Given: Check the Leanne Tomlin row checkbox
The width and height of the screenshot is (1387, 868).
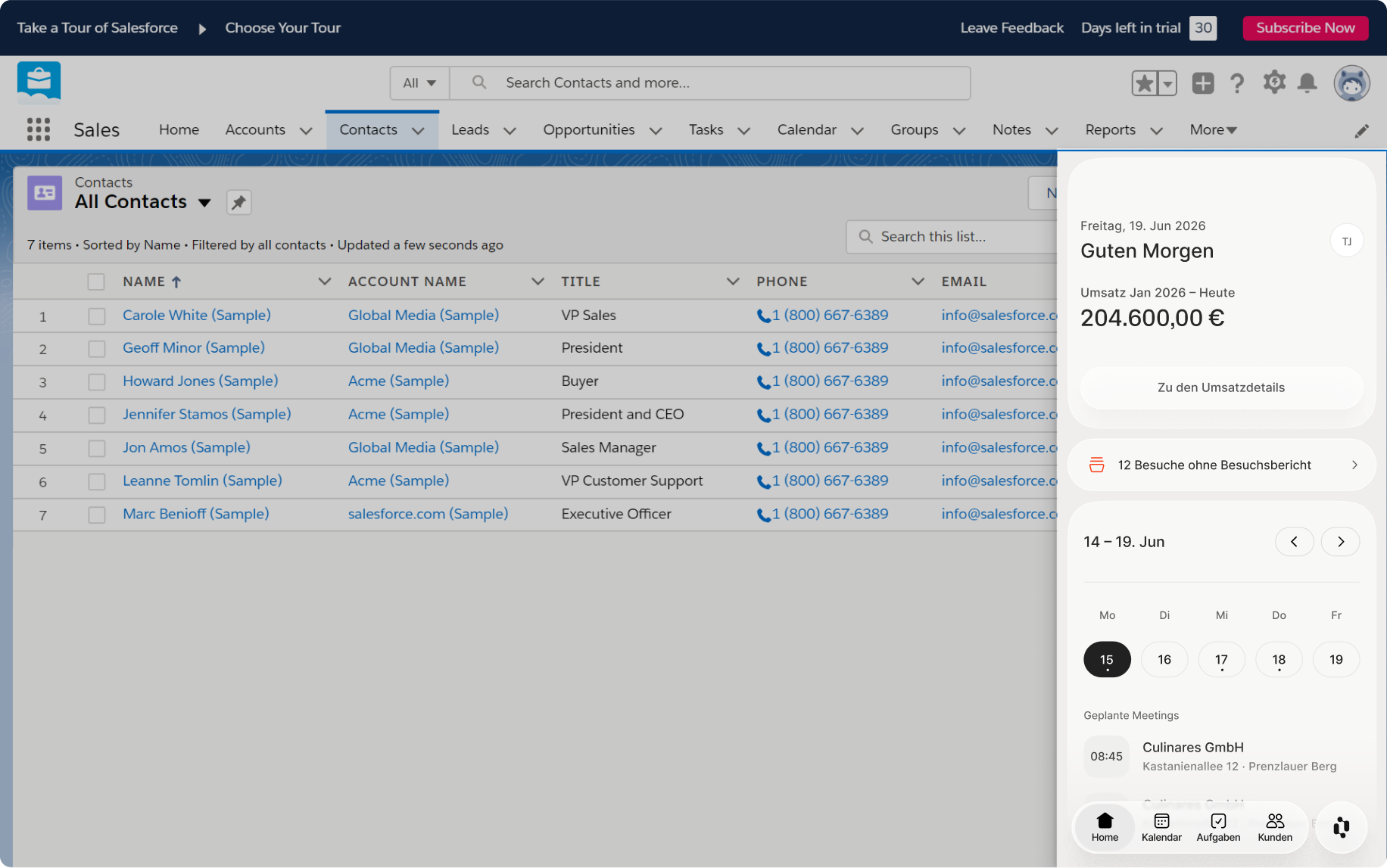Looking at the screenshot, I should 97,482.
